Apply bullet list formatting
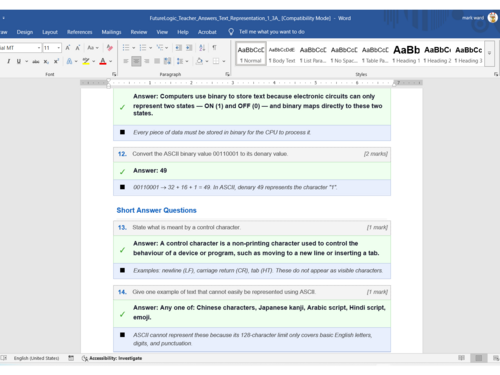 click(126, 48)
